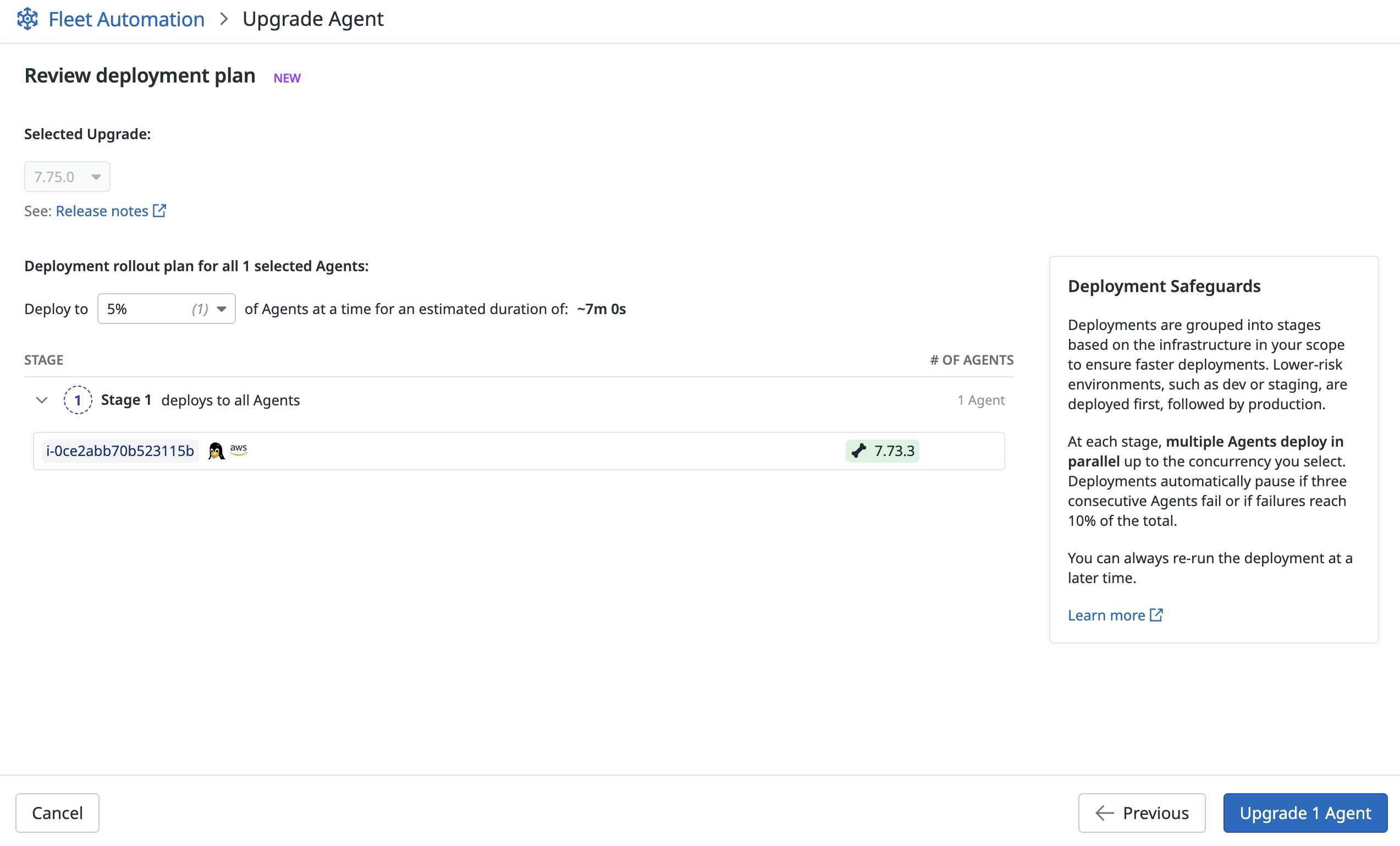This screenshot has height=846, width=1400.
Task: Click the Linux penguin icon on the agent row
Action: pyautogui.click(x=216, y=451)
